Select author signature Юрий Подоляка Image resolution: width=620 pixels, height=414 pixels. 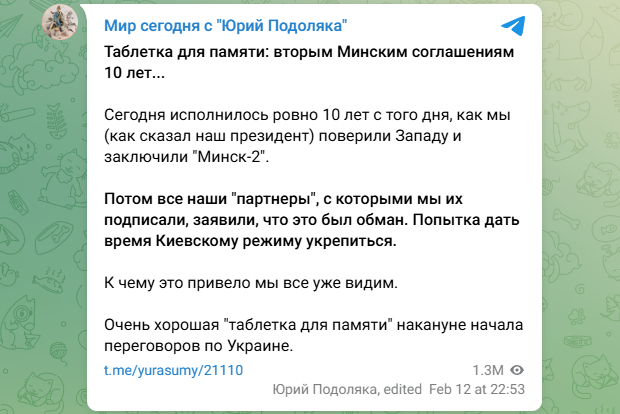point(326,389)
